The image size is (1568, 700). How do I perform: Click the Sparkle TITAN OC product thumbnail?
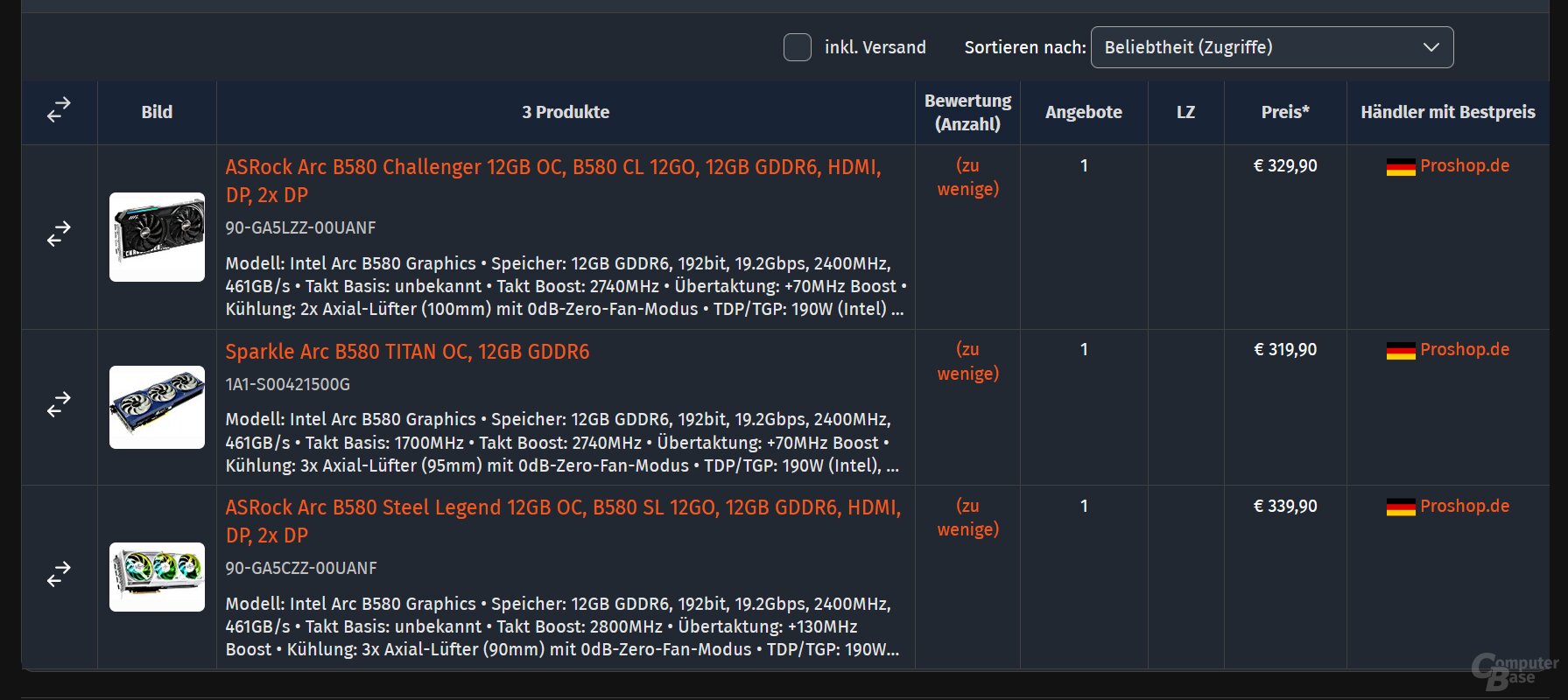pyautogui.click(x=157, y=407)
